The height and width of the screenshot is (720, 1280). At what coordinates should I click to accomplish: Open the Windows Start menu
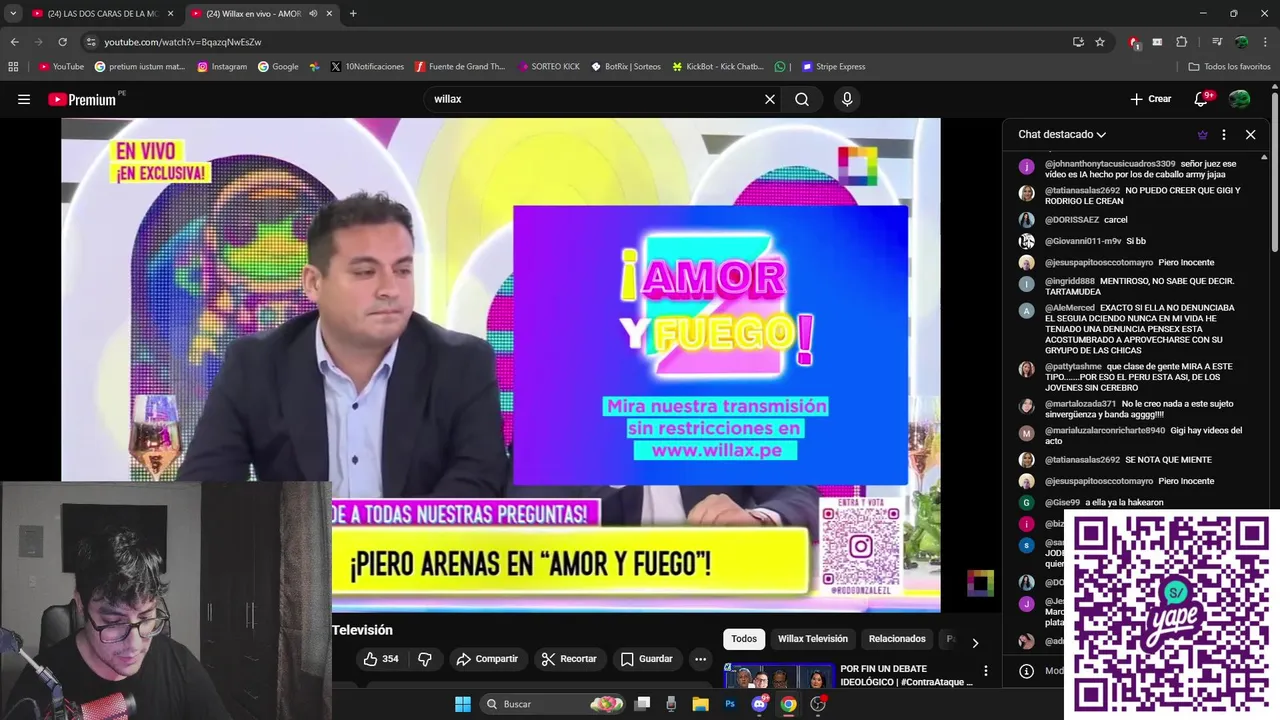tap(463, 704)
